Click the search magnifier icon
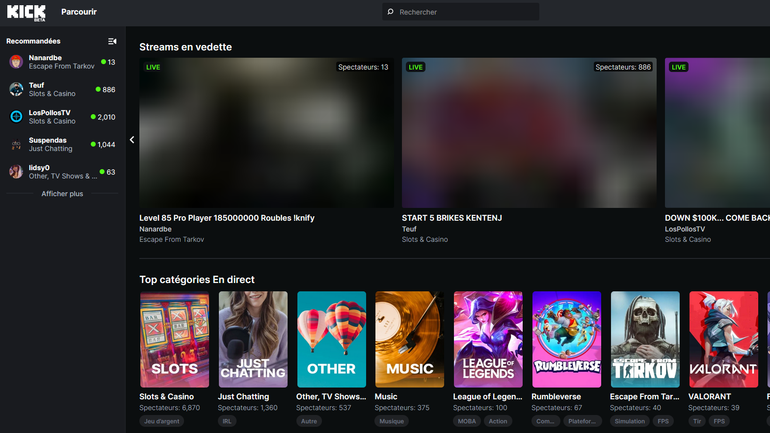 pyautogui.click(x=390, y=12)
